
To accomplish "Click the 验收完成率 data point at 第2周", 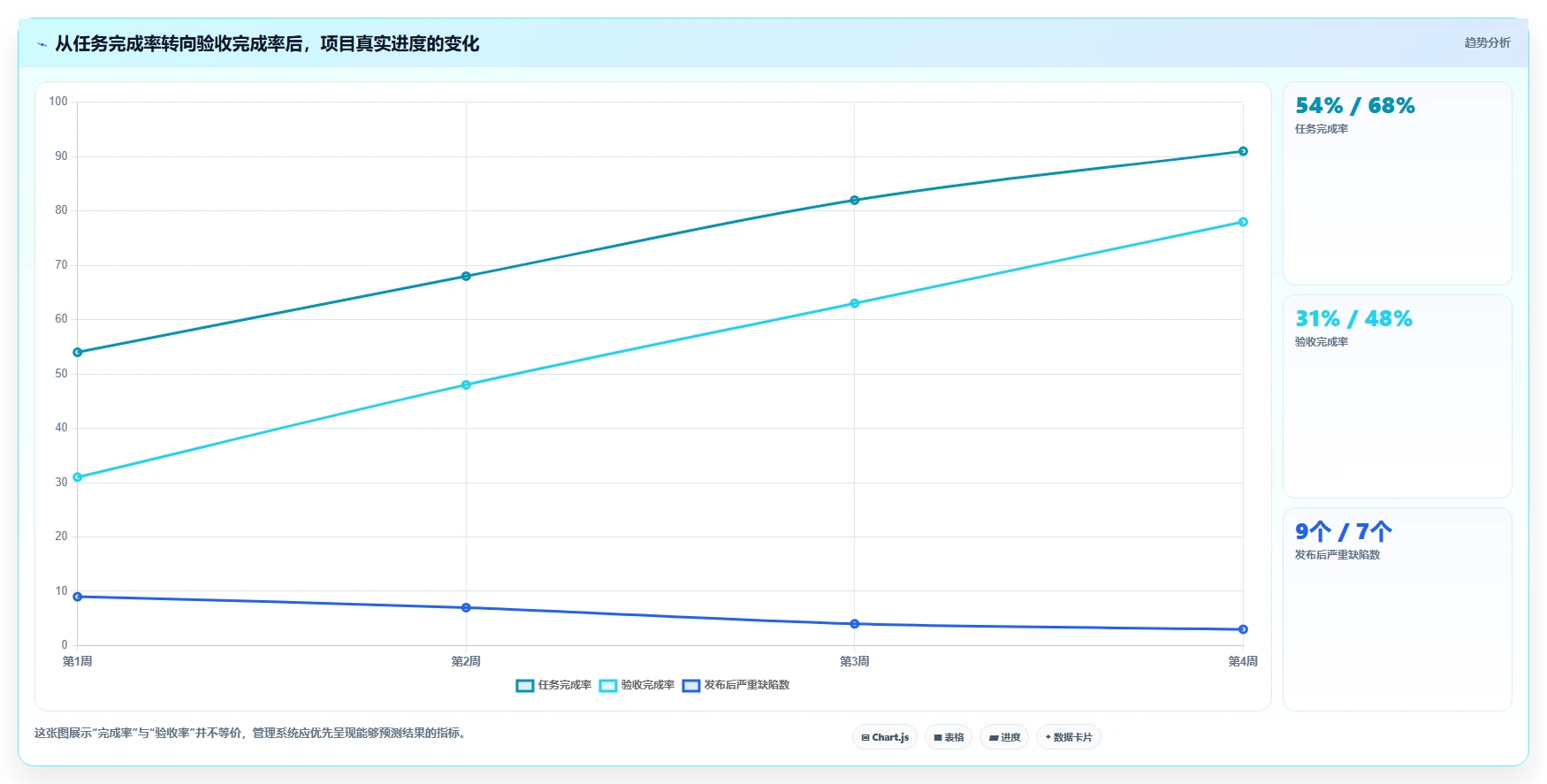I will click(466, 385).
